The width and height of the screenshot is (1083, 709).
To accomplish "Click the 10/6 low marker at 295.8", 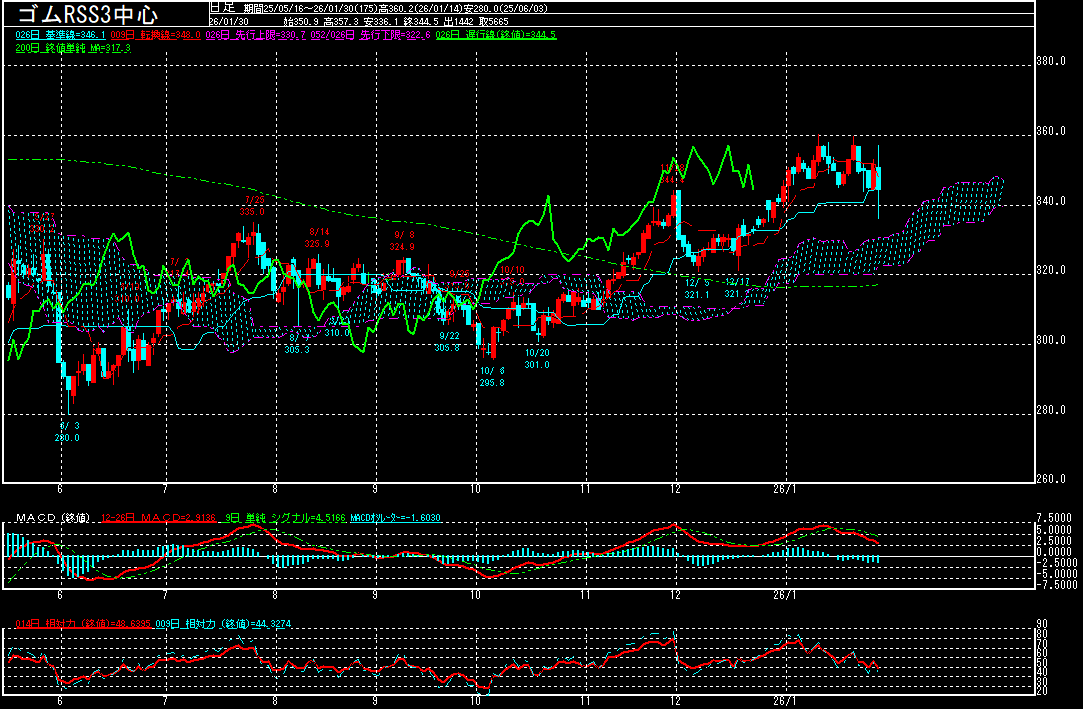I will 491,377.
